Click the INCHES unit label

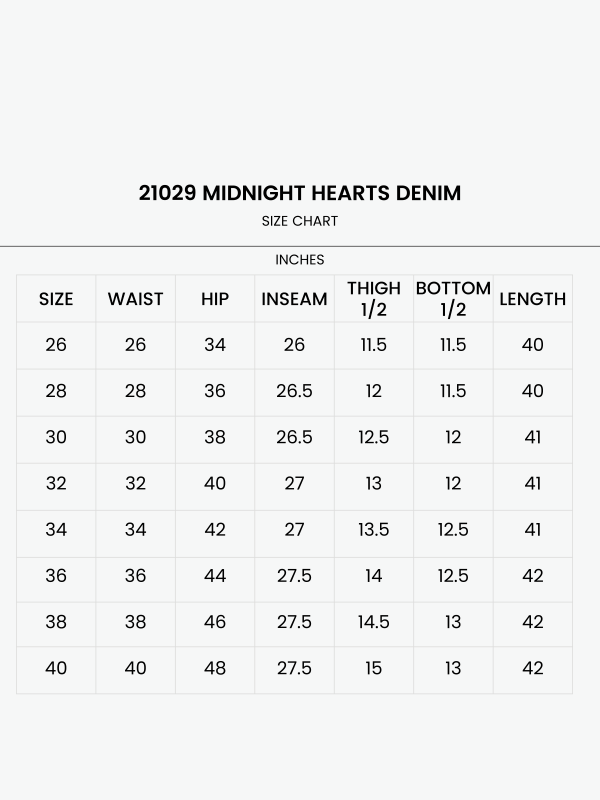[x=299, y=260]
